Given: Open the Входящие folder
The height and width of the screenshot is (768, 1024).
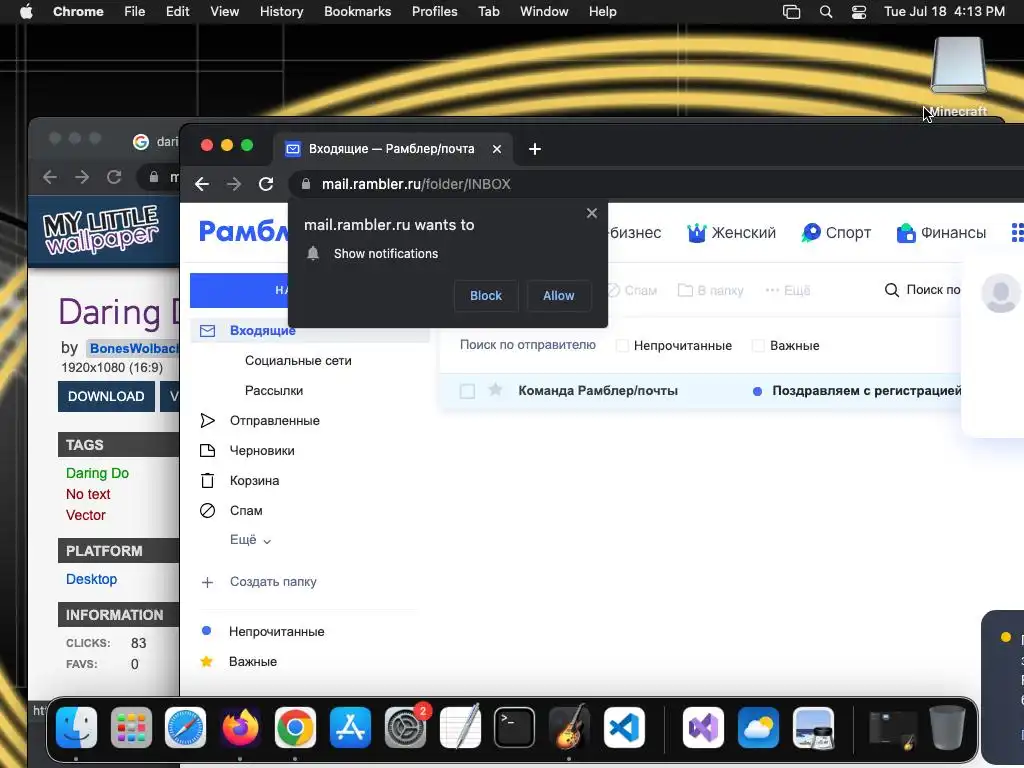Looking at the screenshot, I should coord(310,330).
